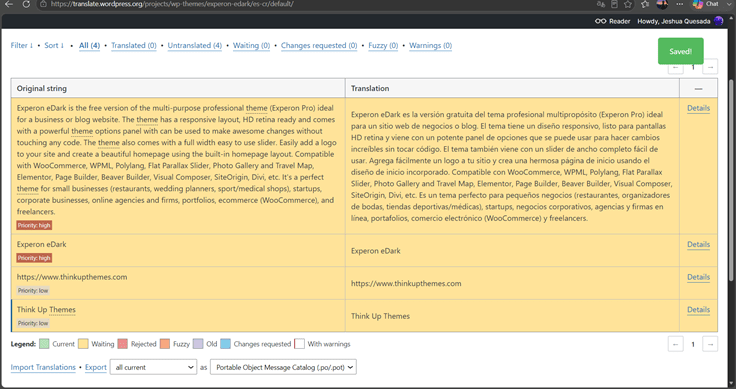Screen dimensions: 736x389
Task: Switch to Untranslated (4) filter
Action: [194, 46]
